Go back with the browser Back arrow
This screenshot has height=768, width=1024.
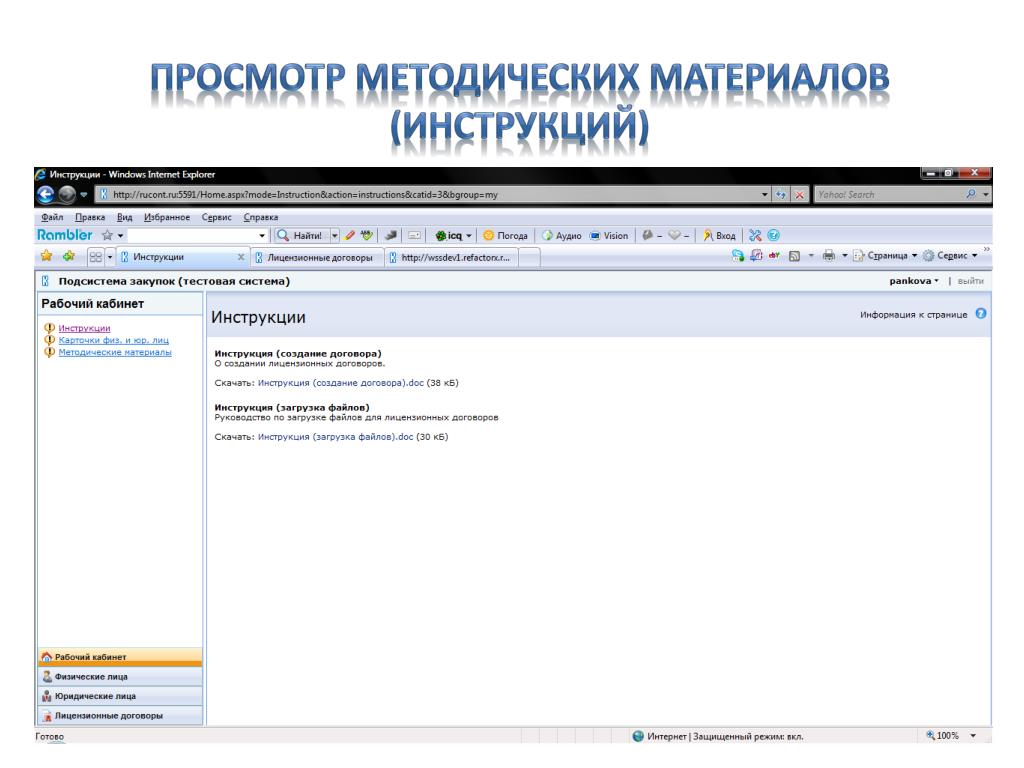[x=46, y=194]
